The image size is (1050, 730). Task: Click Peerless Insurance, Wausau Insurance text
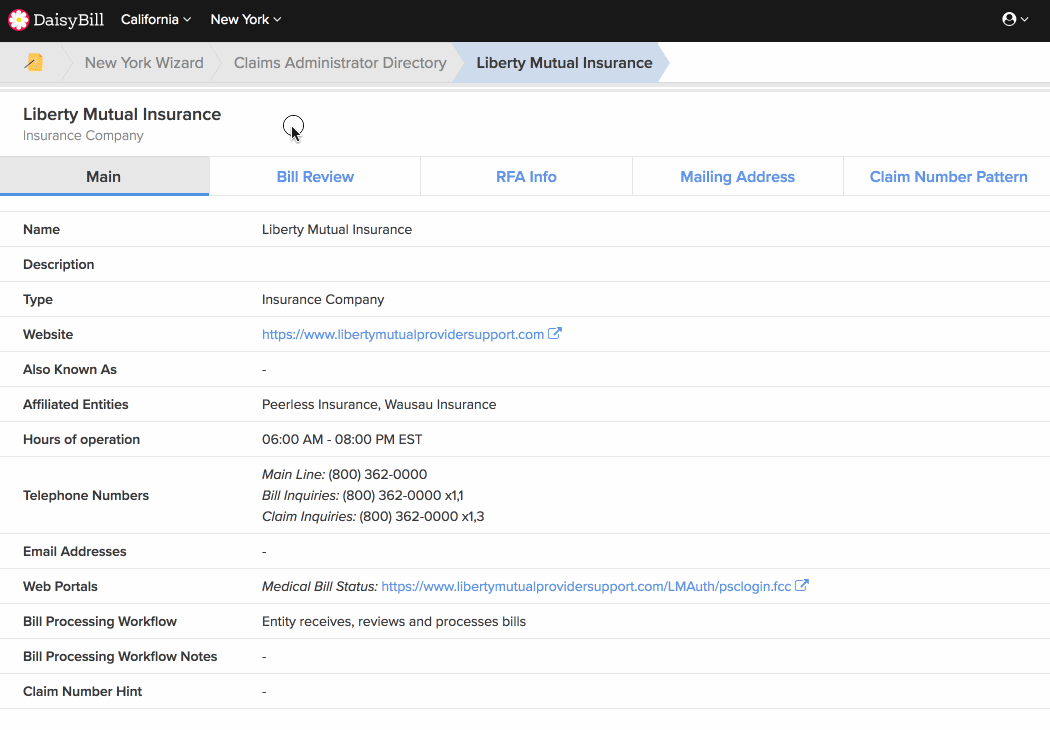click(379, 405)
